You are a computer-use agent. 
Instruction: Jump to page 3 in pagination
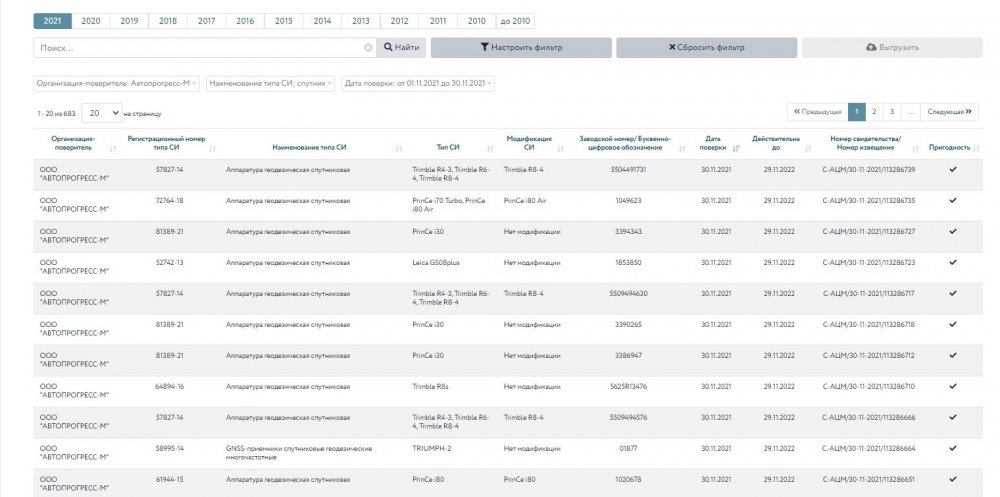tap(892, 112)
